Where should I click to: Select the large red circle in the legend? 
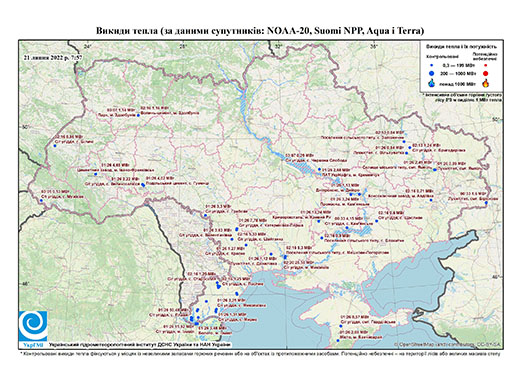pyautogui.click(x=486, y=73)
